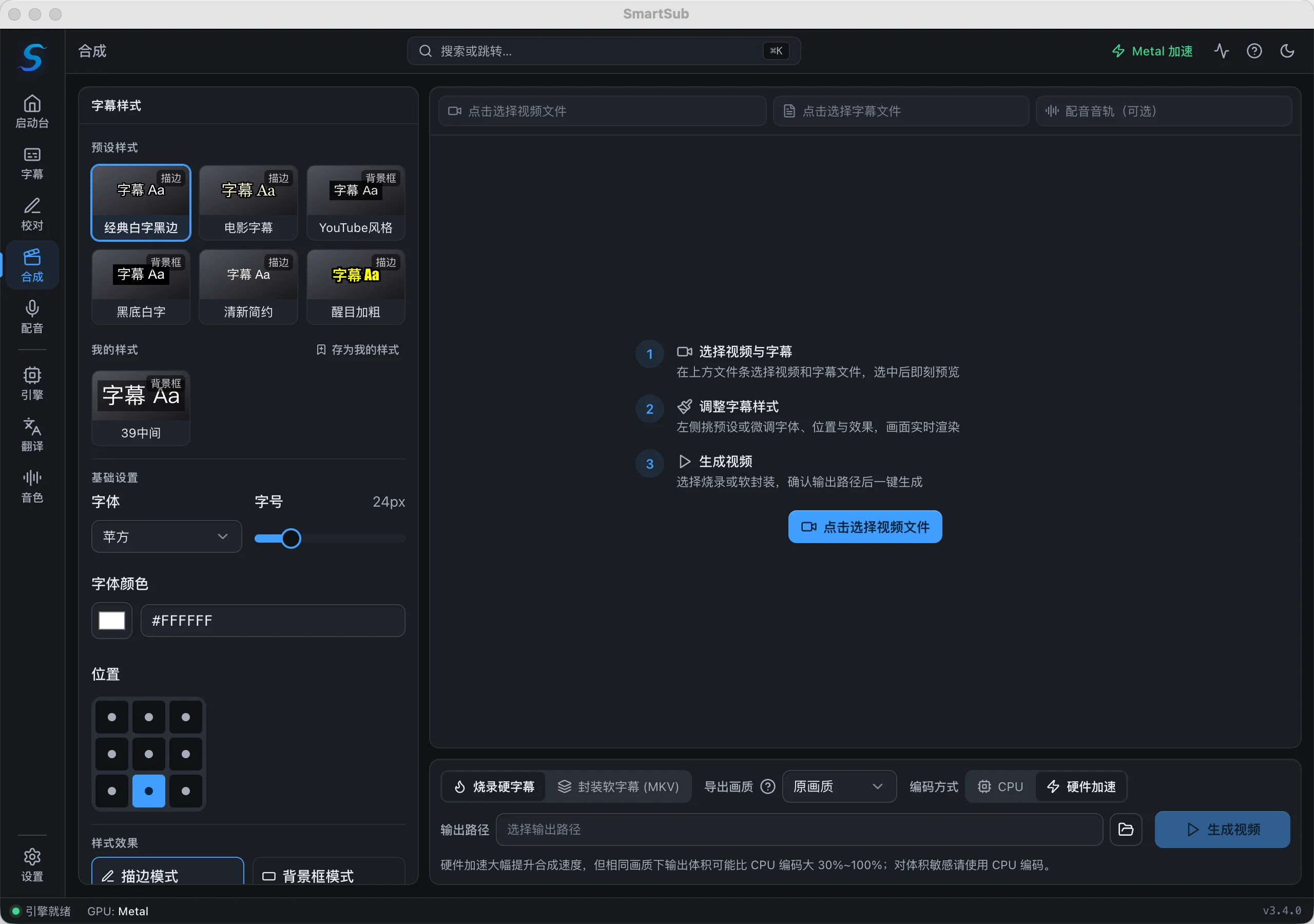
Task: Select 封装软字幕 (MKV) mode
Action: click(619, 786)
